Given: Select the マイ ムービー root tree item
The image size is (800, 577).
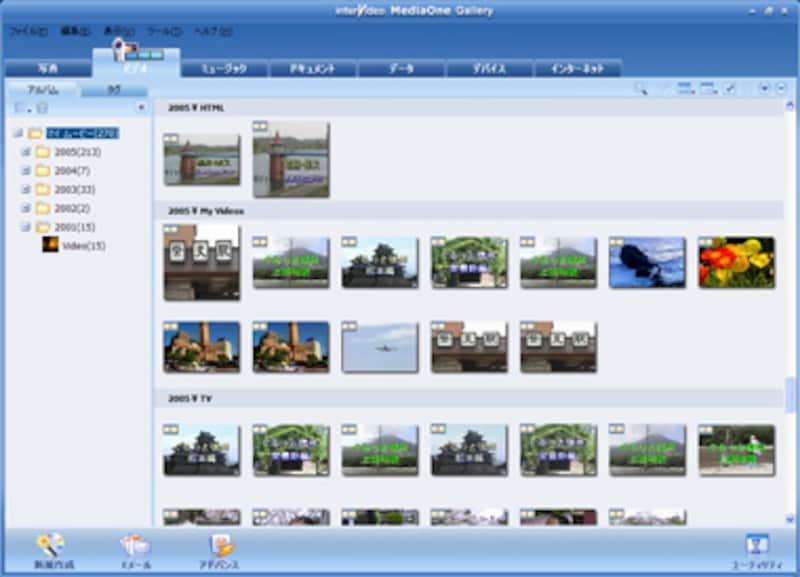Looking at the screenshot, I should (x=83, y=134).
